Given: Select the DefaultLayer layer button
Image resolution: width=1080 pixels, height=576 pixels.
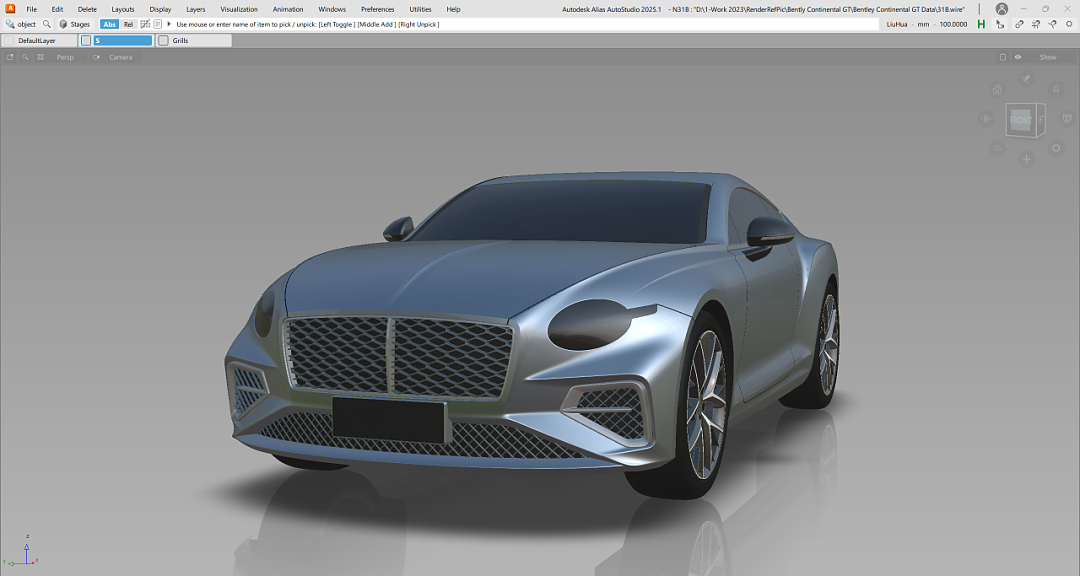Looking at the screenshot, I should click(37, 41).
